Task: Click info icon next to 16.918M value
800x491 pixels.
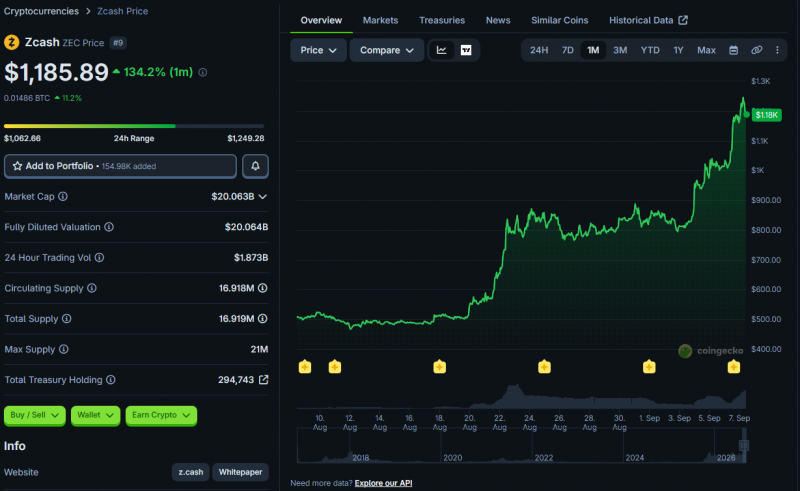Action: point(263,288)
